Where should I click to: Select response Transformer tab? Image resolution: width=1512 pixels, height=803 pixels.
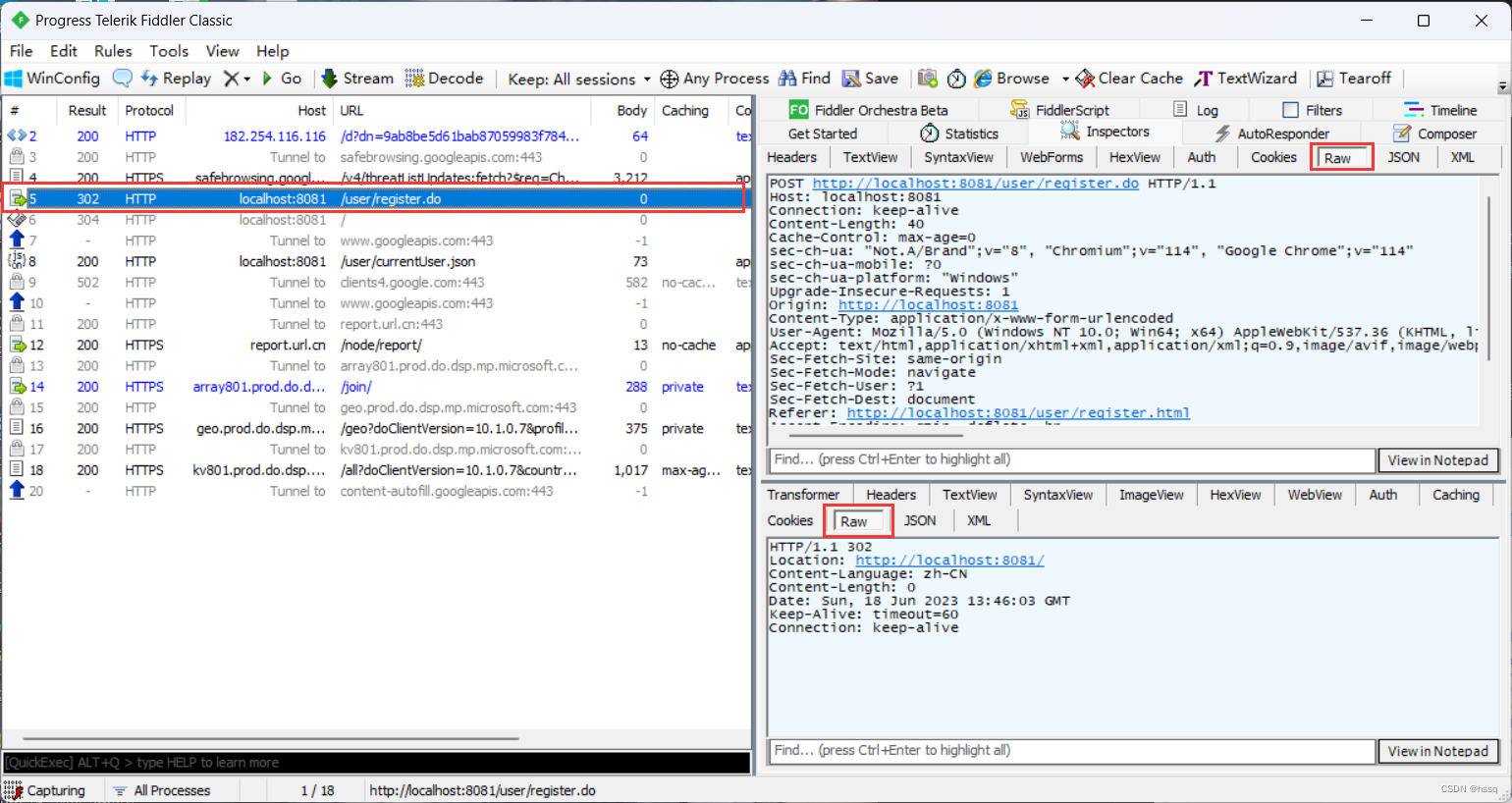[803, 495]
